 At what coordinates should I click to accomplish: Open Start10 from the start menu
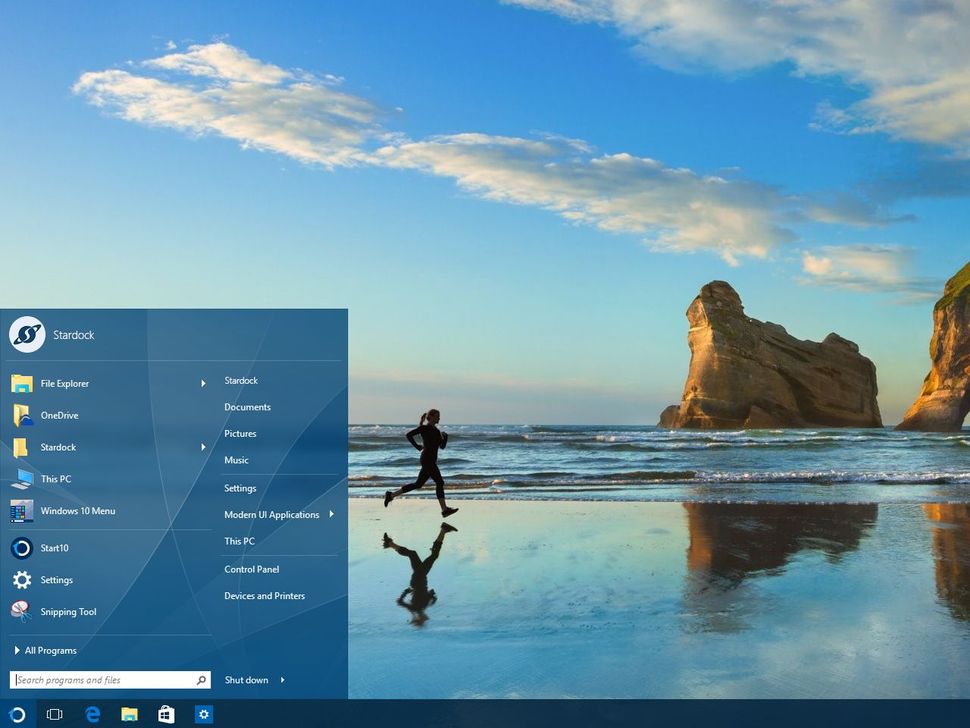56,548
